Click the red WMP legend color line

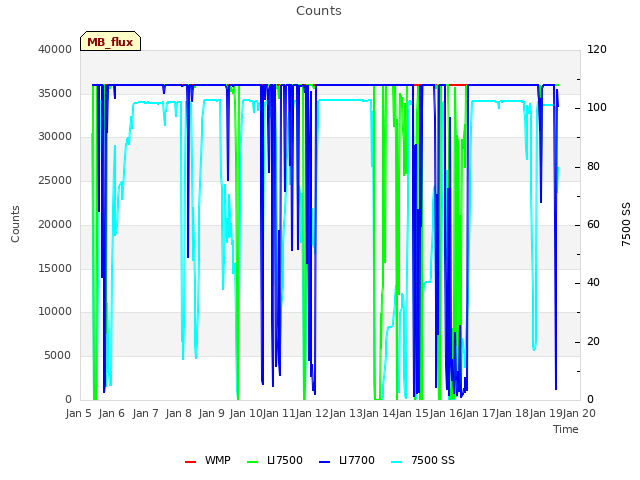(x=190, y=462)
